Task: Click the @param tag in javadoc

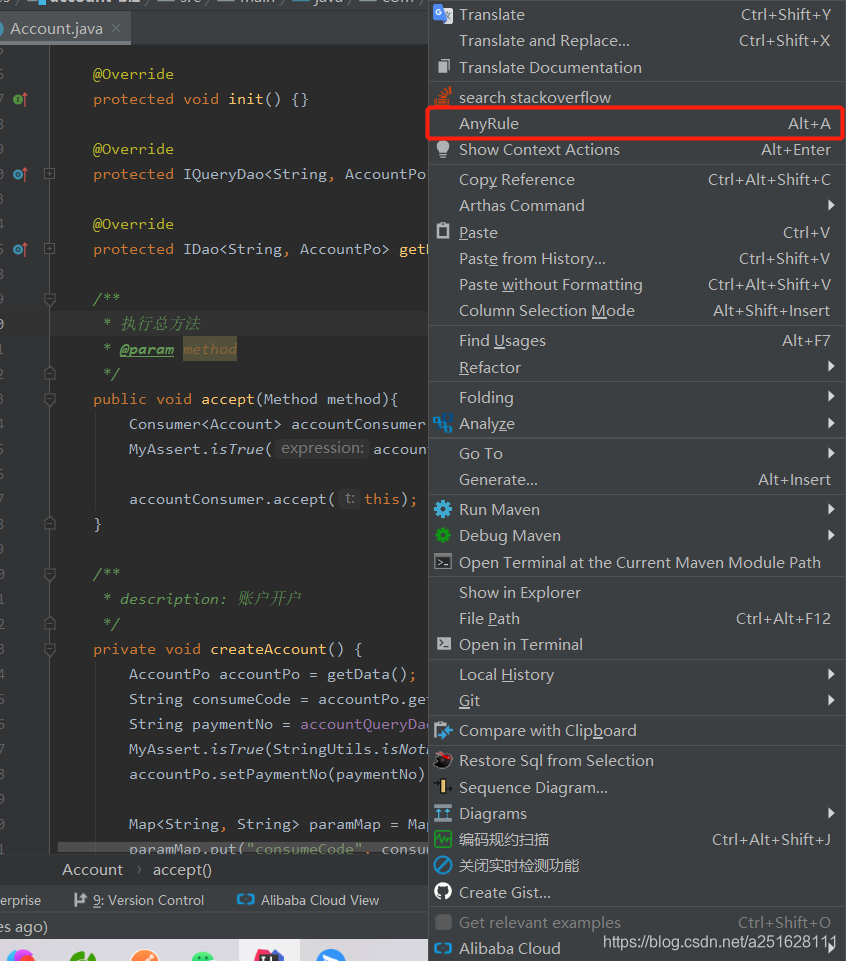Action: [x=147, y=349]
